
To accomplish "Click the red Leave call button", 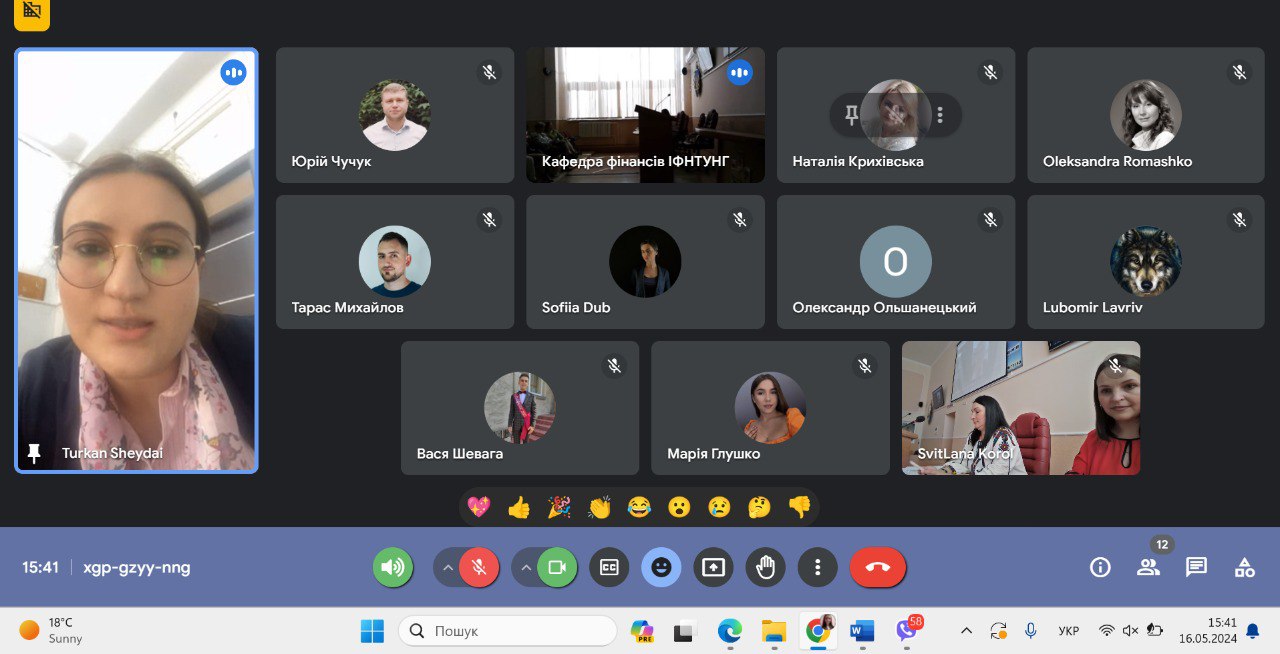I will (x=877, y=567).
